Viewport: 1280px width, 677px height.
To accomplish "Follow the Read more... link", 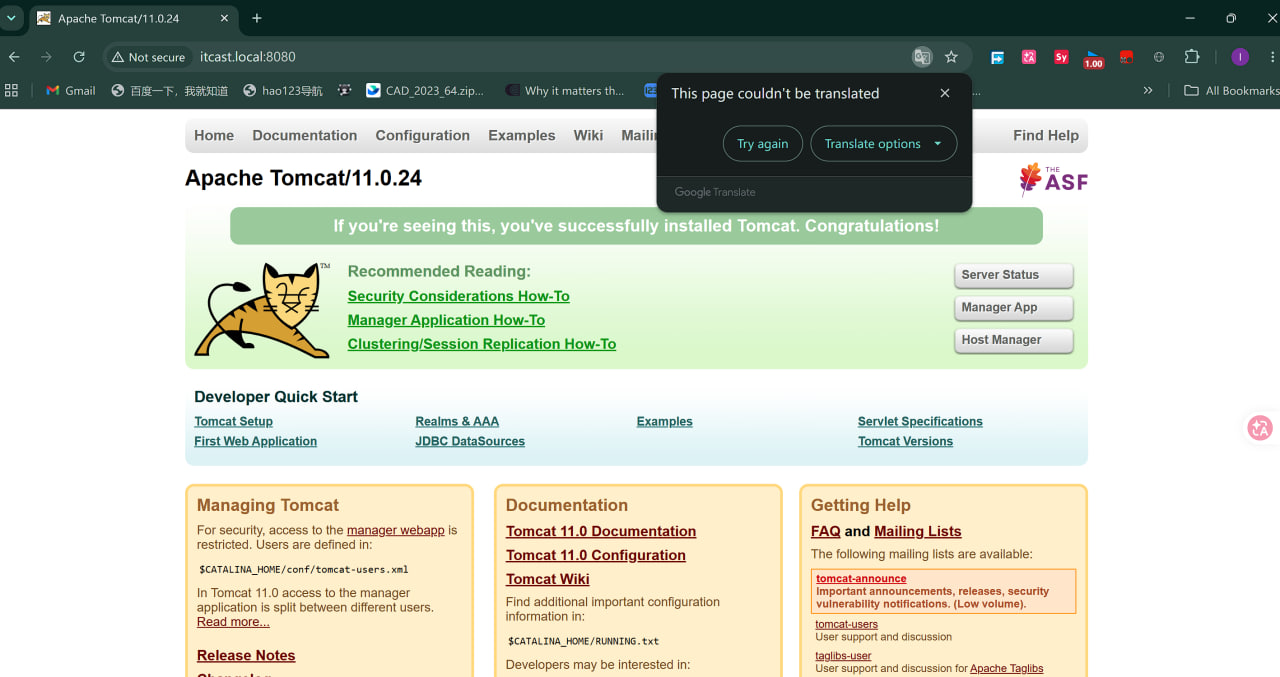I will pyautogui.click(x=233, y=622).
